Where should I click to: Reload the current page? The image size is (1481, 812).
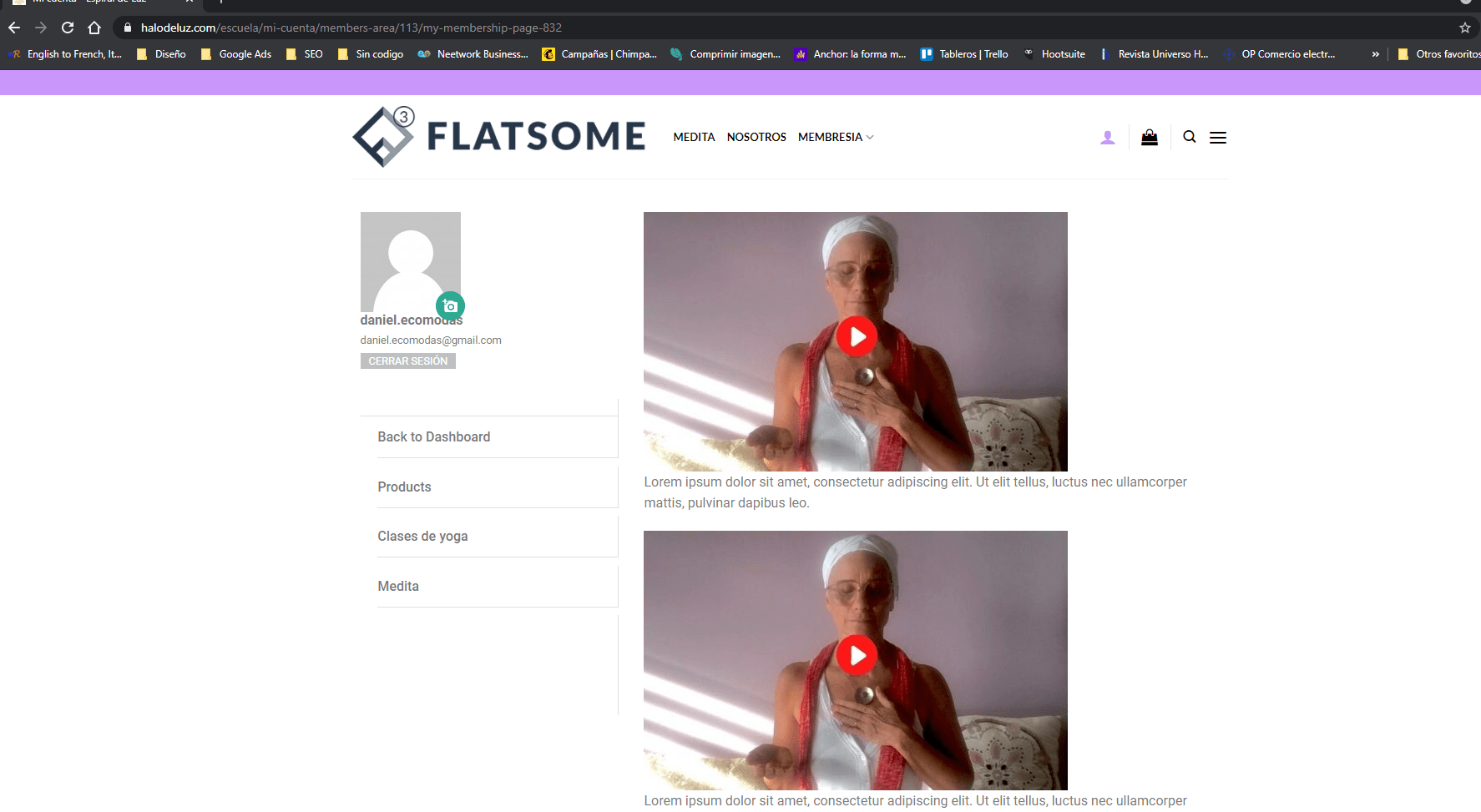[x=68, y=28]
